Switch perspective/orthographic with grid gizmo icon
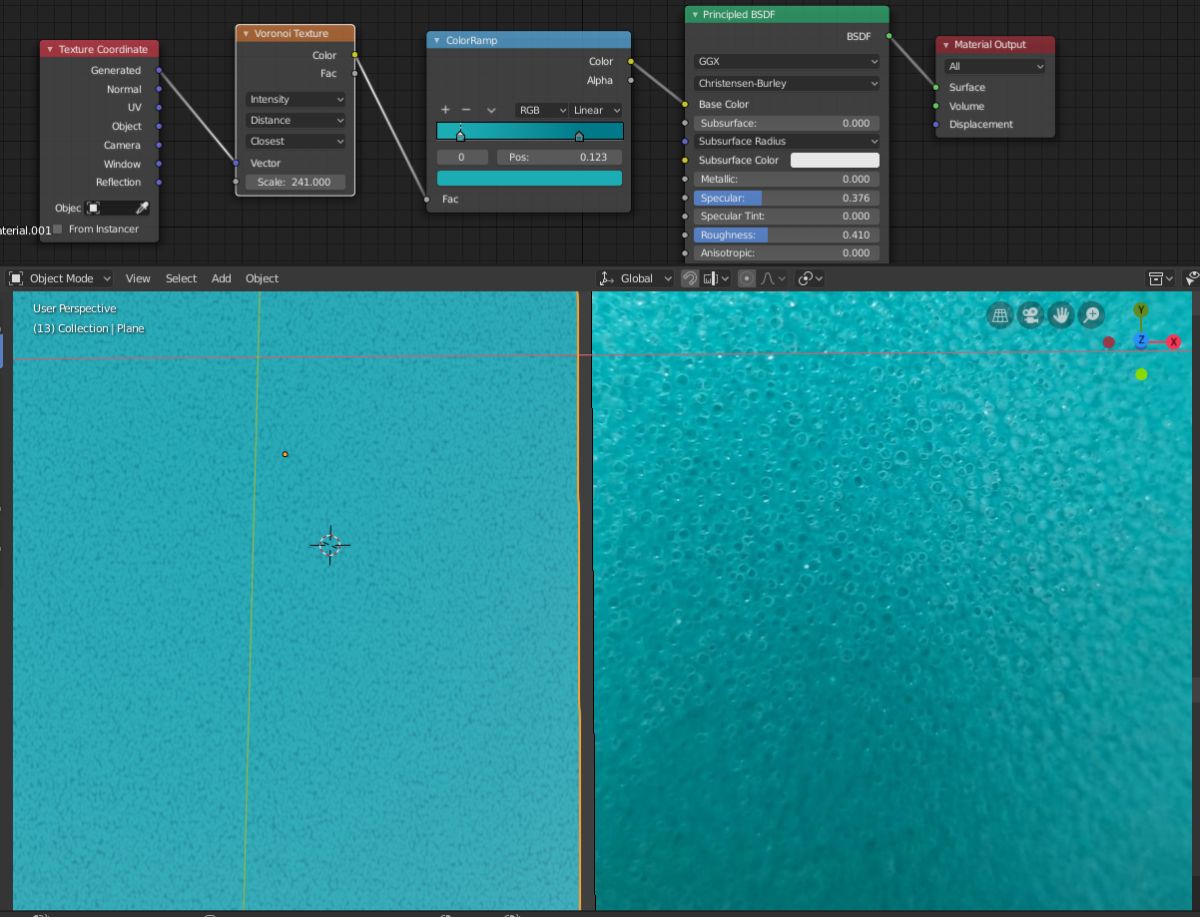 (999, 316)
